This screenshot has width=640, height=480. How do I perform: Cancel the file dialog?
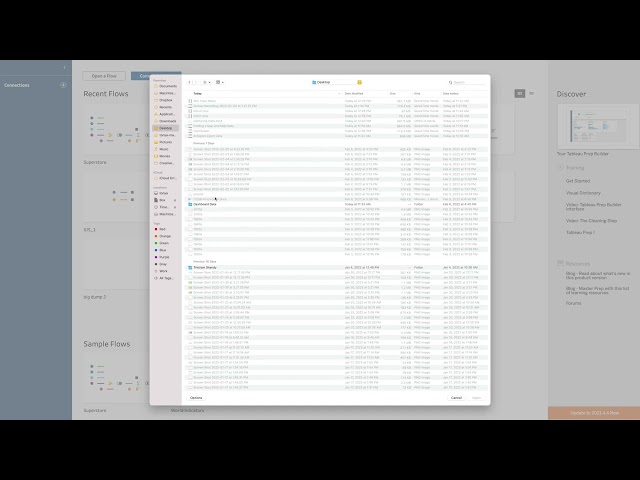pyautogui.click(x=456, y=398)
